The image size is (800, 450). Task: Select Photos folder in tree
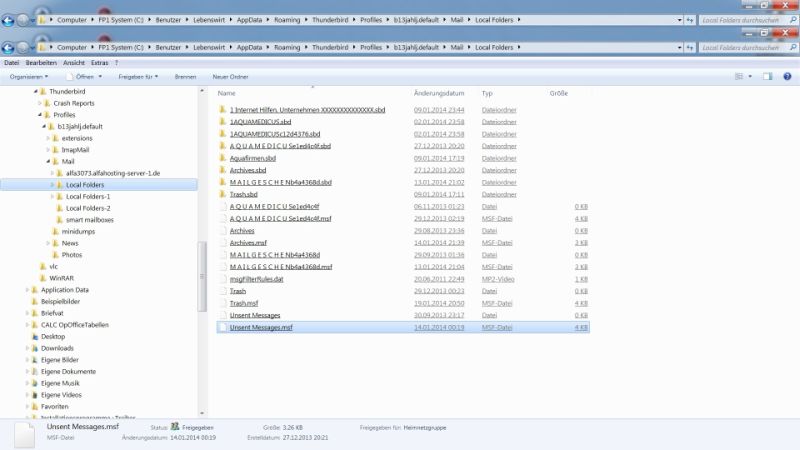pos(71,255)
